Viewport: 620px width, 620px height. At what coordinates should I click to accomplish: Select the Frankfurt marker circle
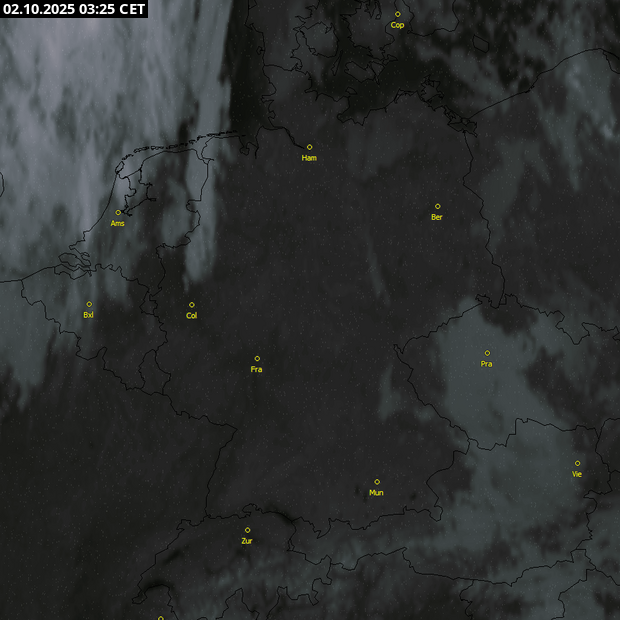257,358
